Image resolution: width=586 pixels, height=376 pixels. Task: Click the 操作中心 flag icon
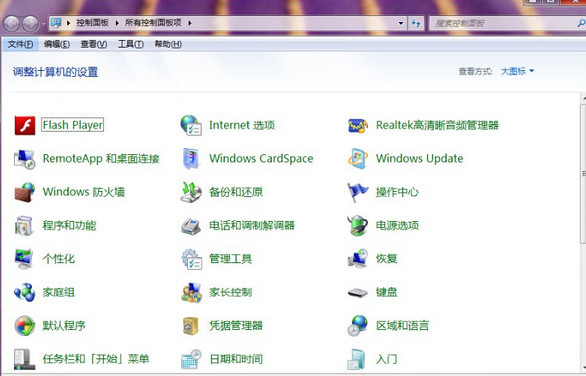358,192
